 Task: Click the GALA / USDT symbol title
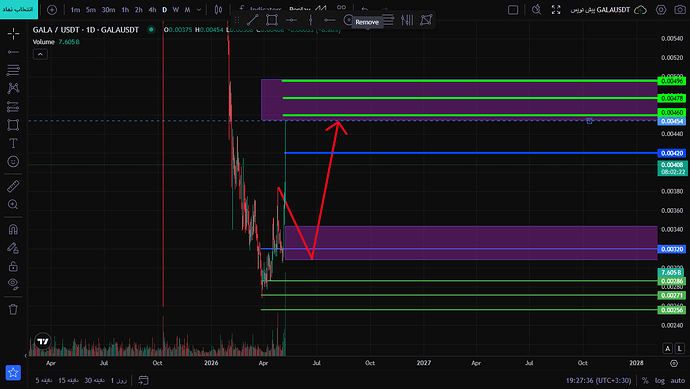click(x=86, y=30)
